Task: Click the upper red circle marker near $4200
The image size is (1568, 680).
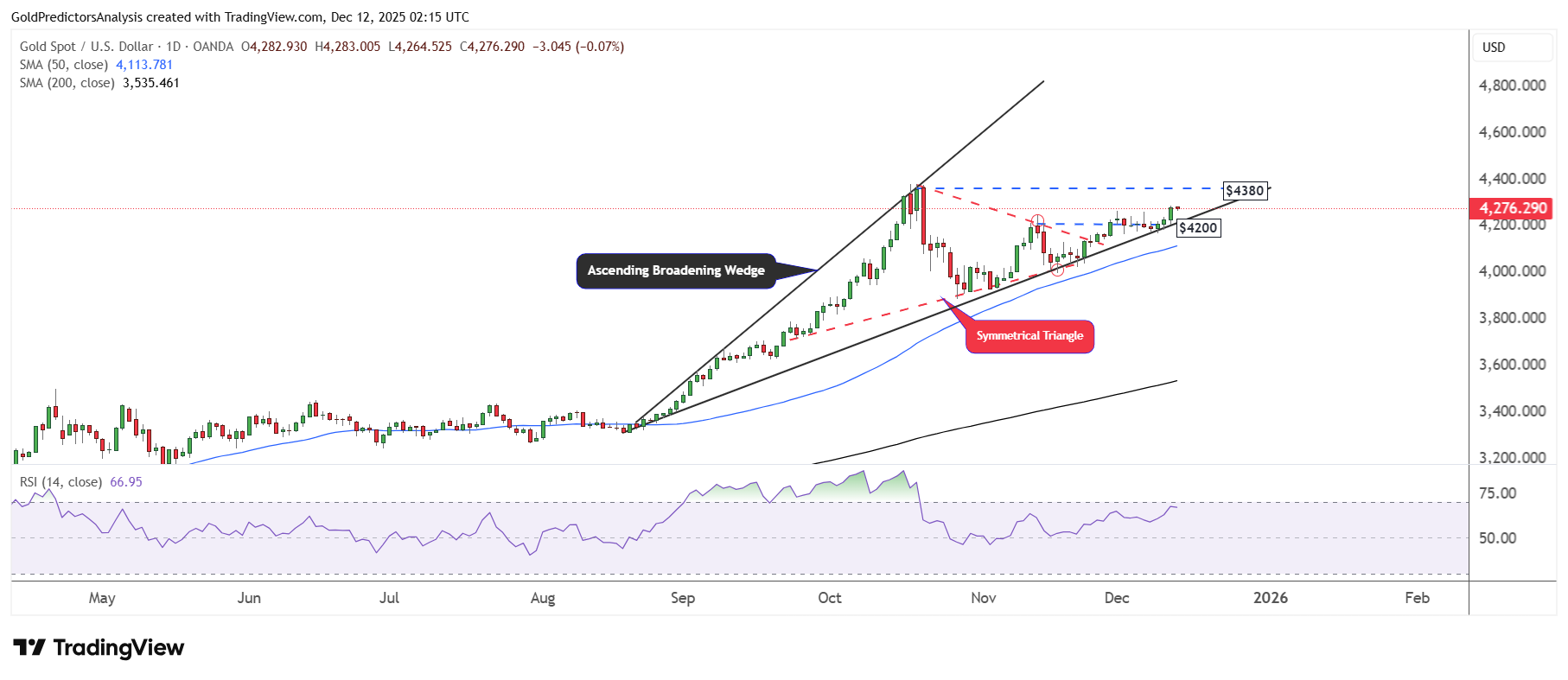Action: pos(1037,221)
